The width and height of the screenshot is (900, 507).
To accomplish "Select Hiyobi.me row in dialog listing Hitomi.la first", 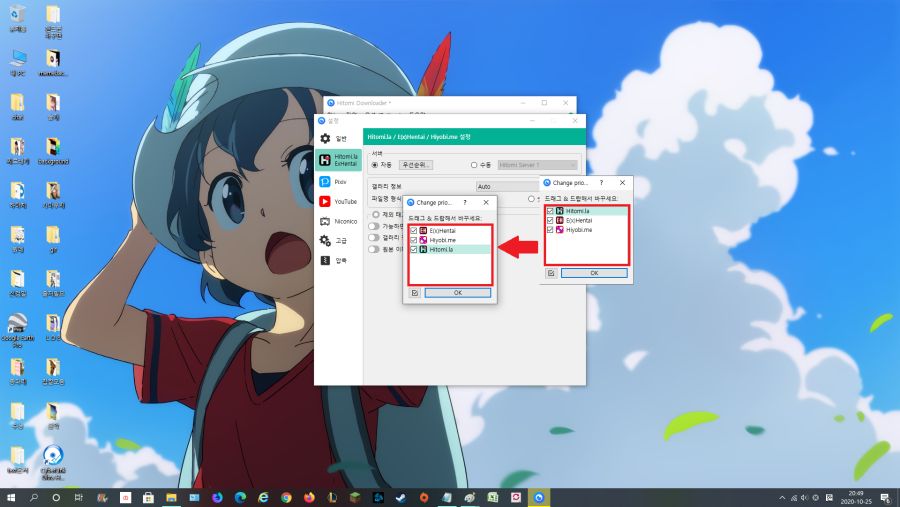I will (x=587, y=230).
